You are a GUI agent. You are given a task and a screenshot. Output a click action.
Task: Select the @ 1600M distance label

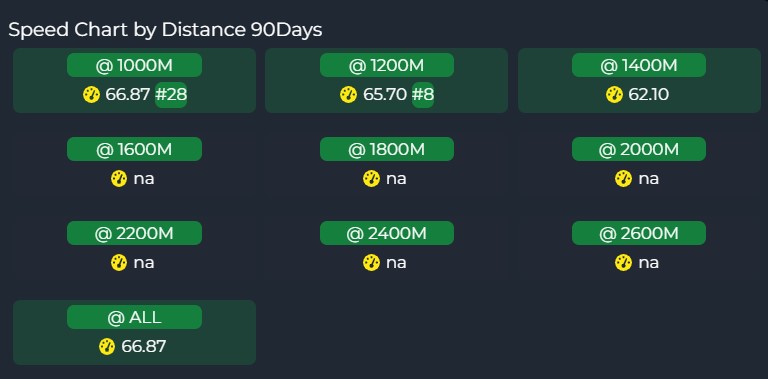pos(134,149)
